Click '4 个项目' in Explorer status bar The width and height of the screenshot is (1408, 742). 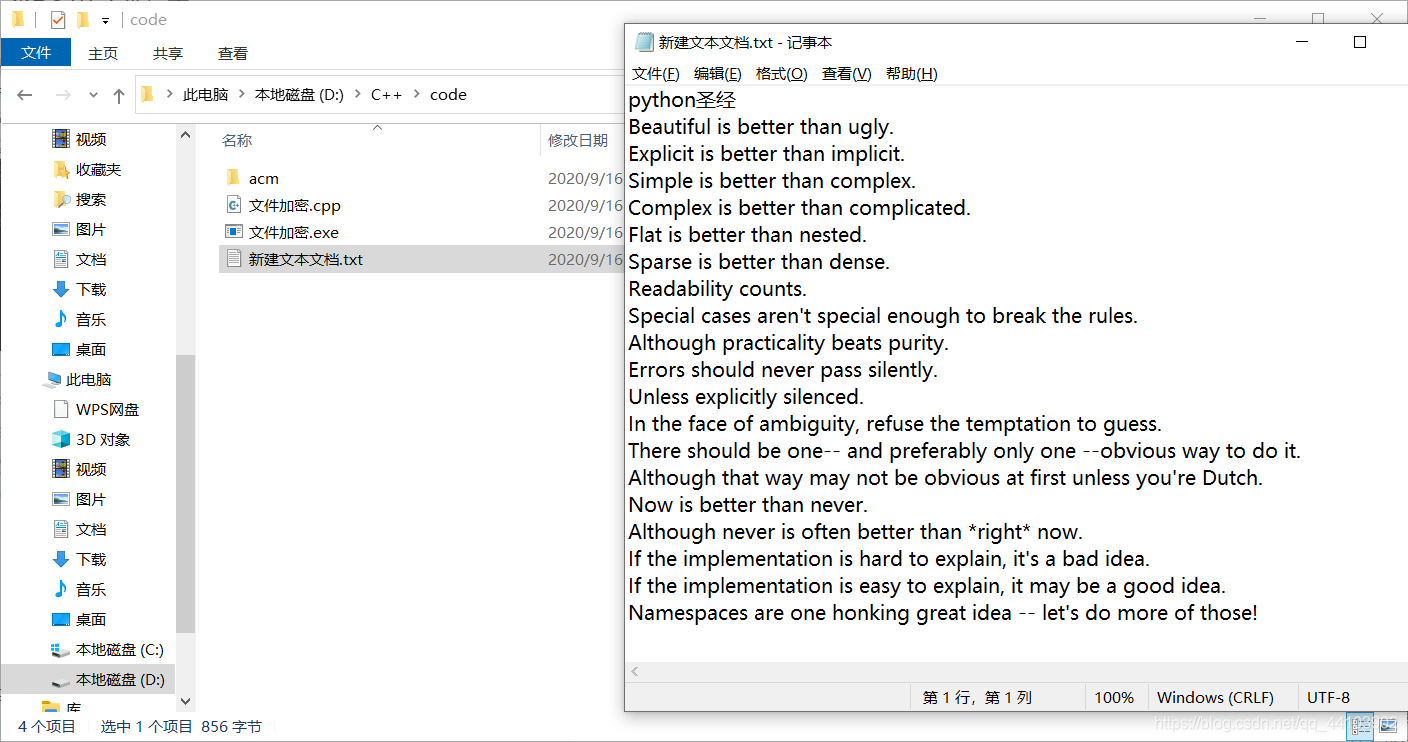coord(47,727)
